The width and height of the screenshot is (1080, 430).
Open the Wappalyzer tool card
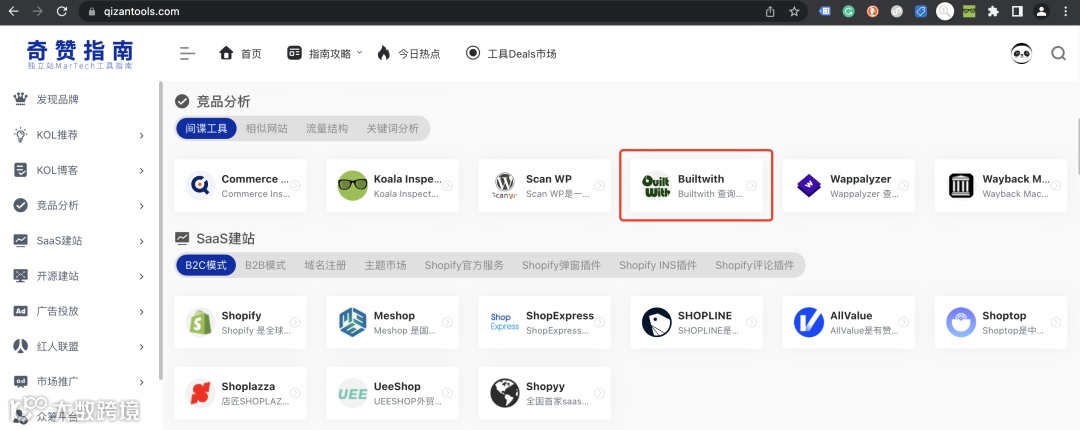849,185
